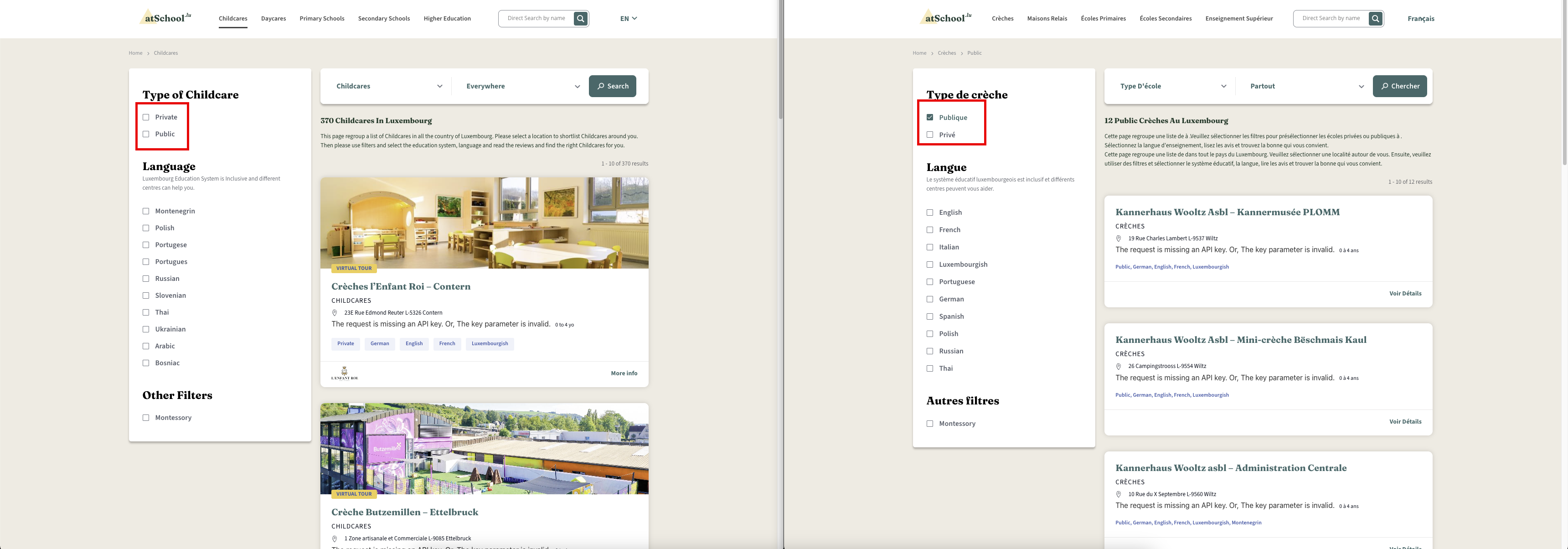Open Enseignement Supérieur menu item
The height and width of the screenshot is (549, 1568).
pos(1239,18)
